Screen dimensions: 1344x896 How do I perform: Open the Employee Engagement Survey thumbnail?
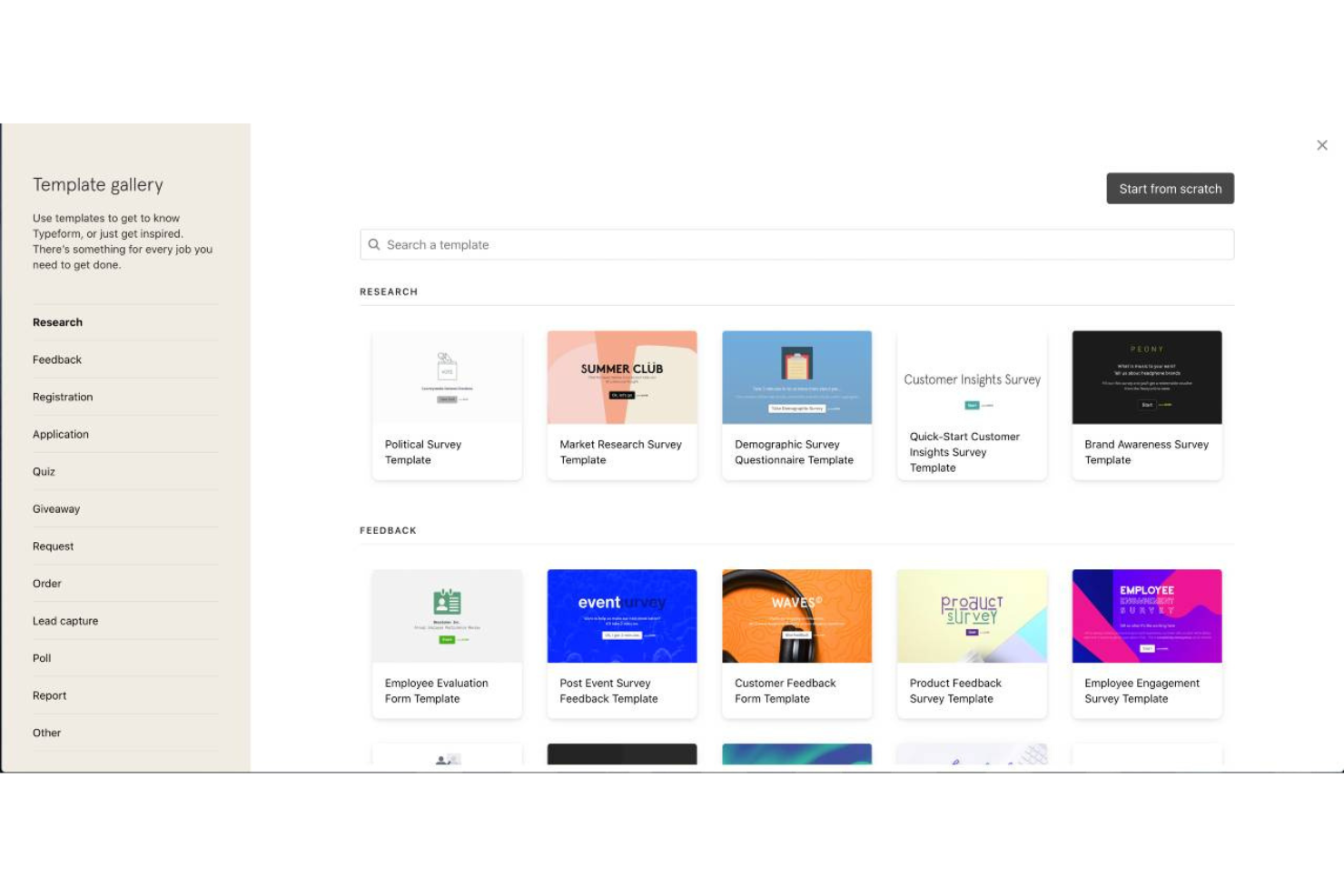(x=1147, y=615)
